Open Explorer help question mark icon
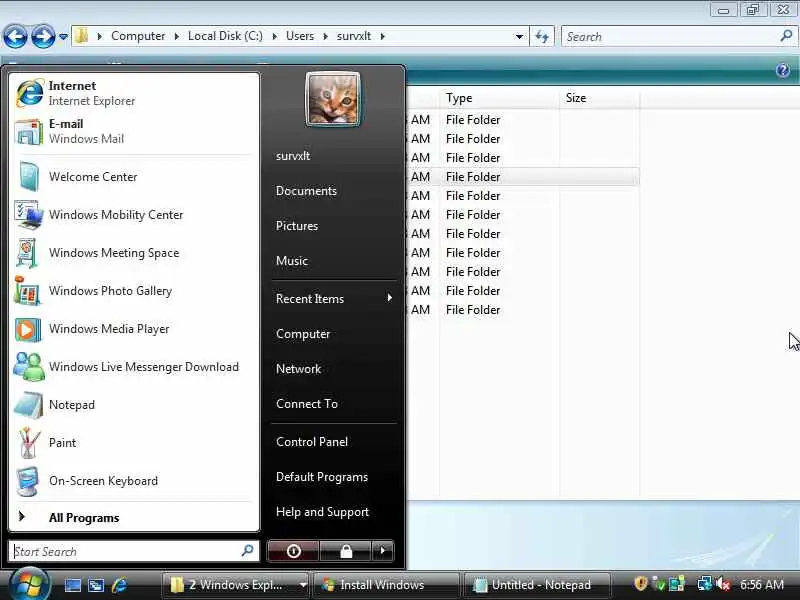Viewport: 800px width, 600px height. point(783,70)
